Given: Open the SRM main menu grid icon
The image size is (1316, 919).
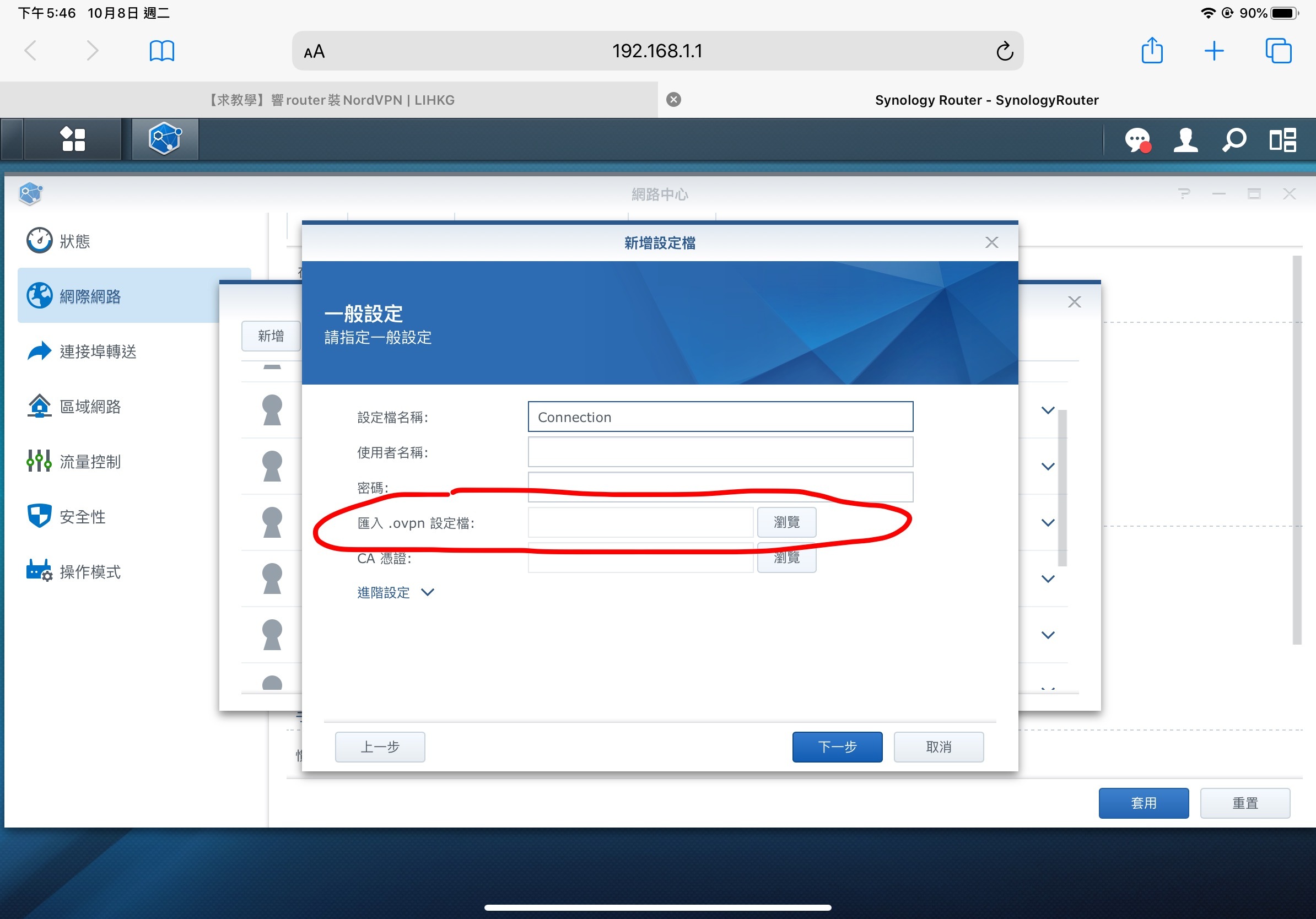Looking at the screenshot, I should click(x=73, y=139).
